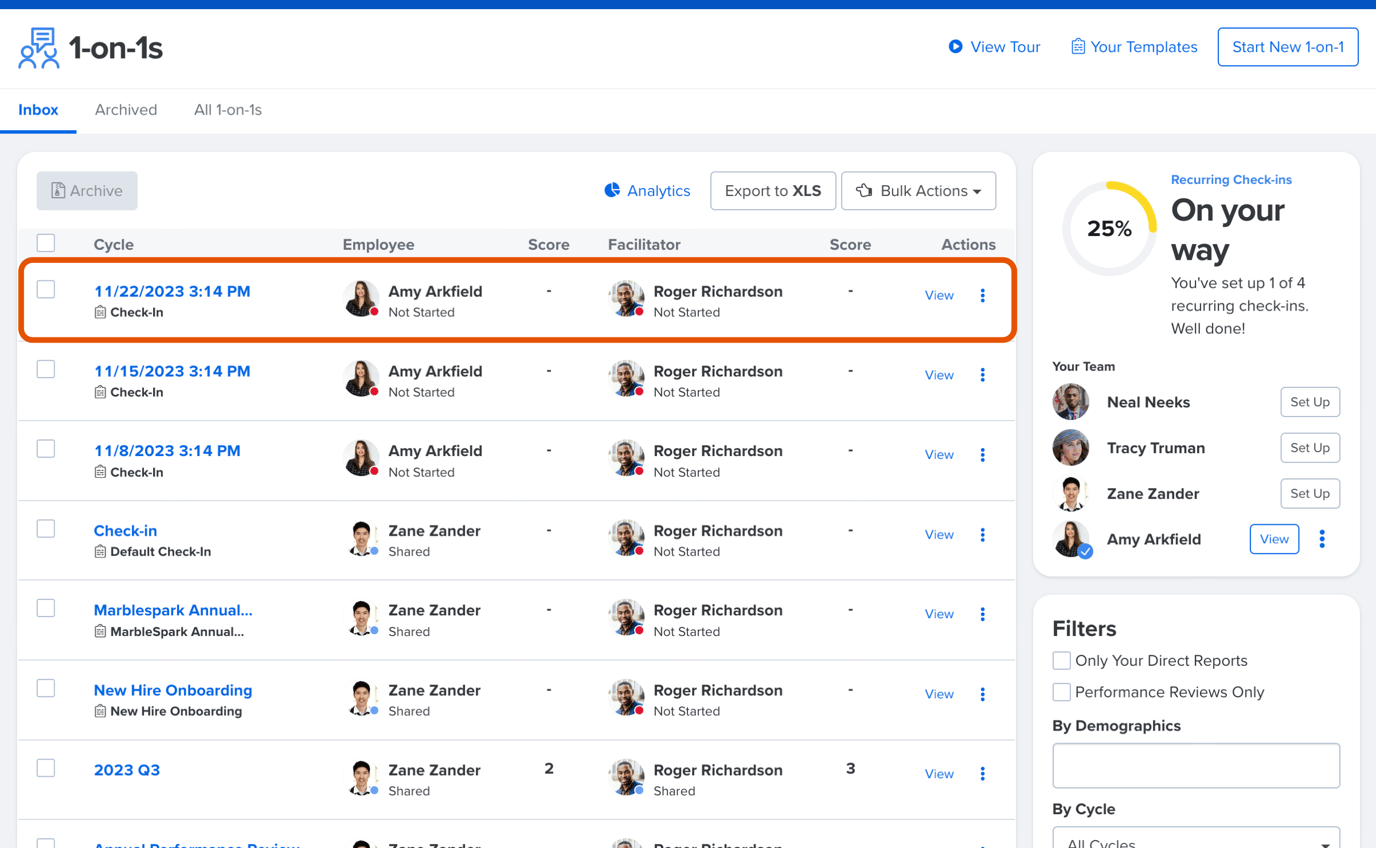Viewport: 1376px width, 848px height.
Task: Open three-dot actions for the 2023 Q3 row
Action: click(982, 774)
